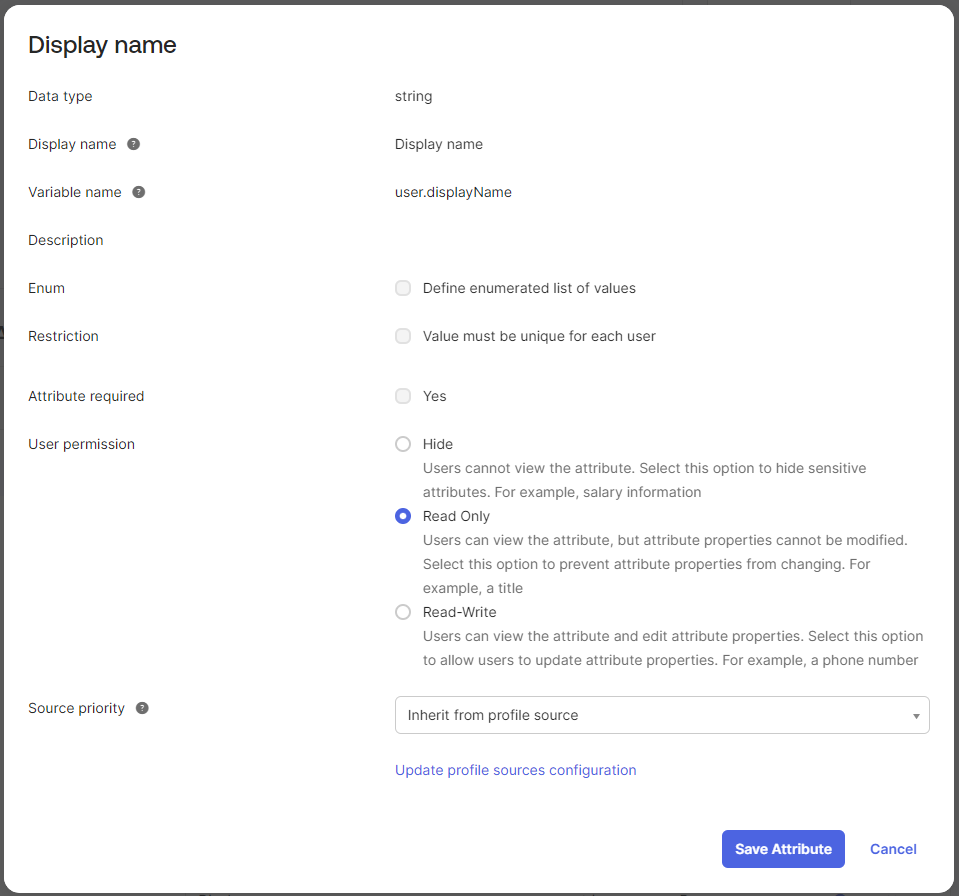Viewport: 959px width, 896px height.
Task: Check Define enumerated list of values
Action: point(403,288)
